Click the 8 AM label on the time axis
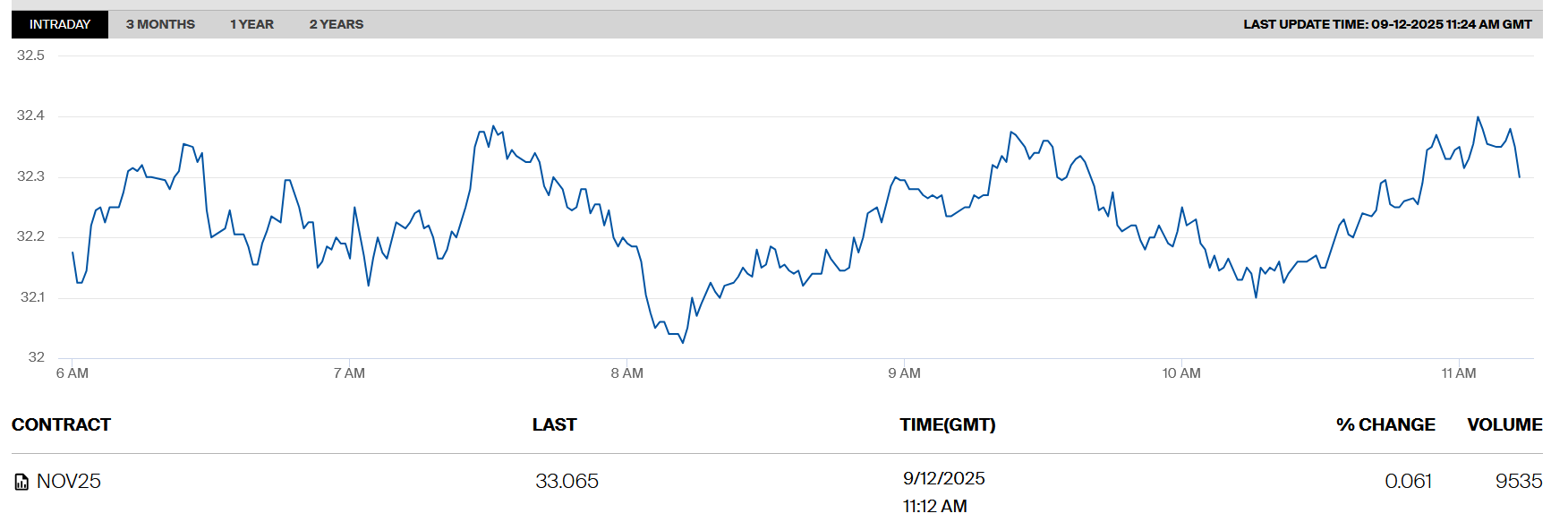The height and width of the screenshot is (522, 1568). point(626,373)
